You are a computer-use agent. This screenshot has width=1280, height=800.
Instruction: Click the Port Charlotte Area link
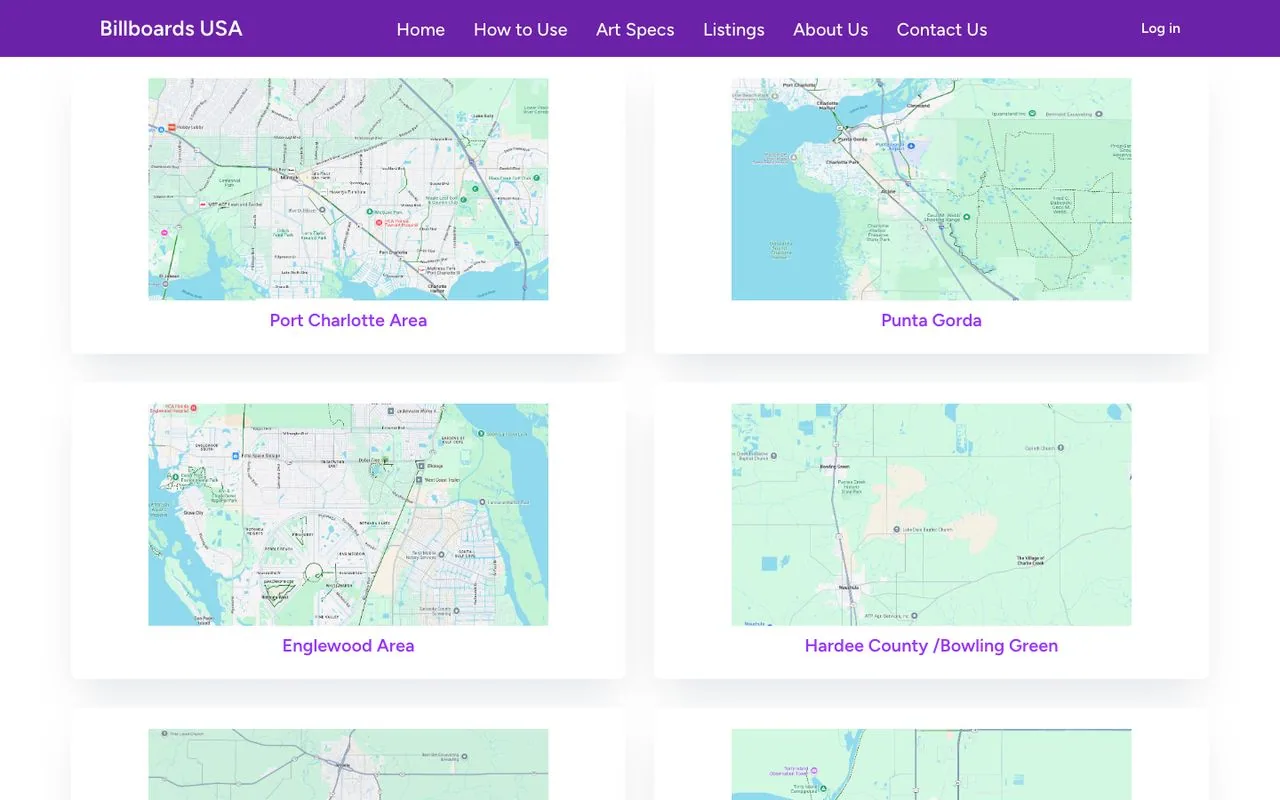pyautogui.click(x=348, y=320)
